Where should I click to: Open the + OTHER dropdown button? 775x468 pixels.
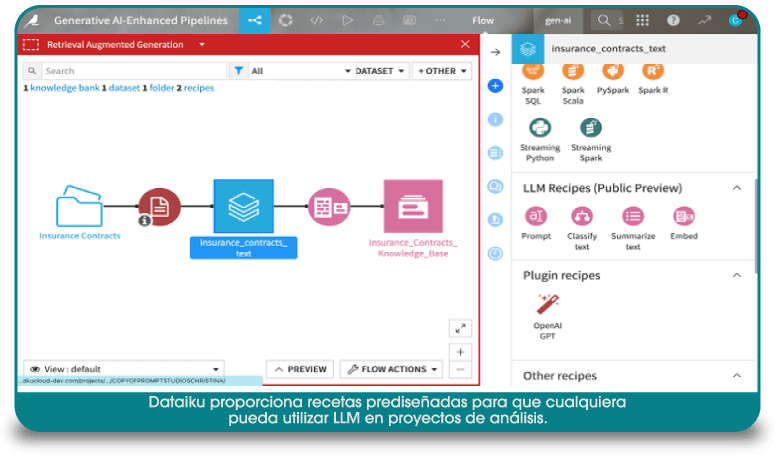(442, 71)
